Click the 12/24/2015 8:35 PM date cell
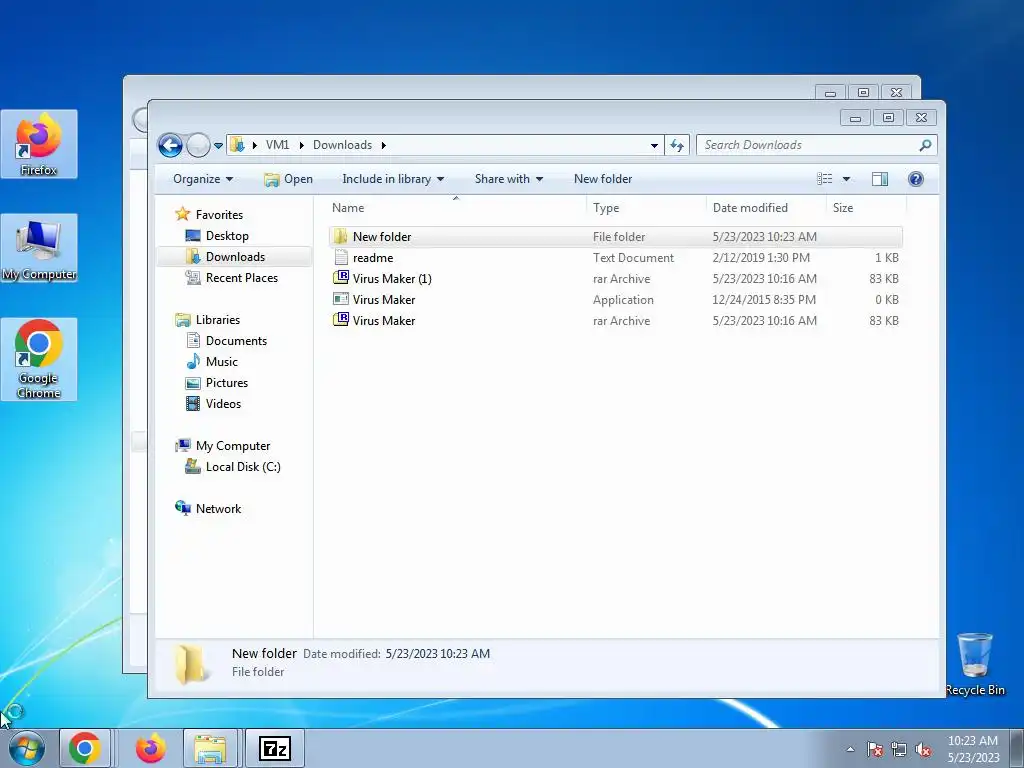 [764, 300]
